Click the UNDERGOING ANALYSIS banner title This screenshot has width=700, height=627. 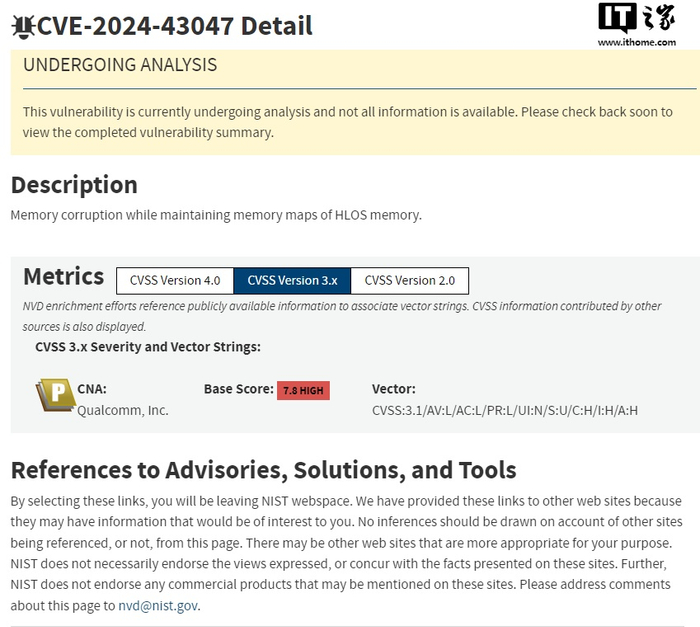[x=120, y=66]
